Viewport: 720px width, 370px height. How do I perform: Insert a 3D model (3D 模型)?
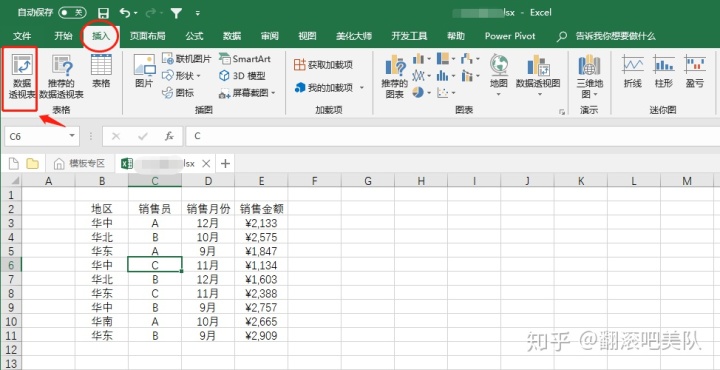(242, 76)
